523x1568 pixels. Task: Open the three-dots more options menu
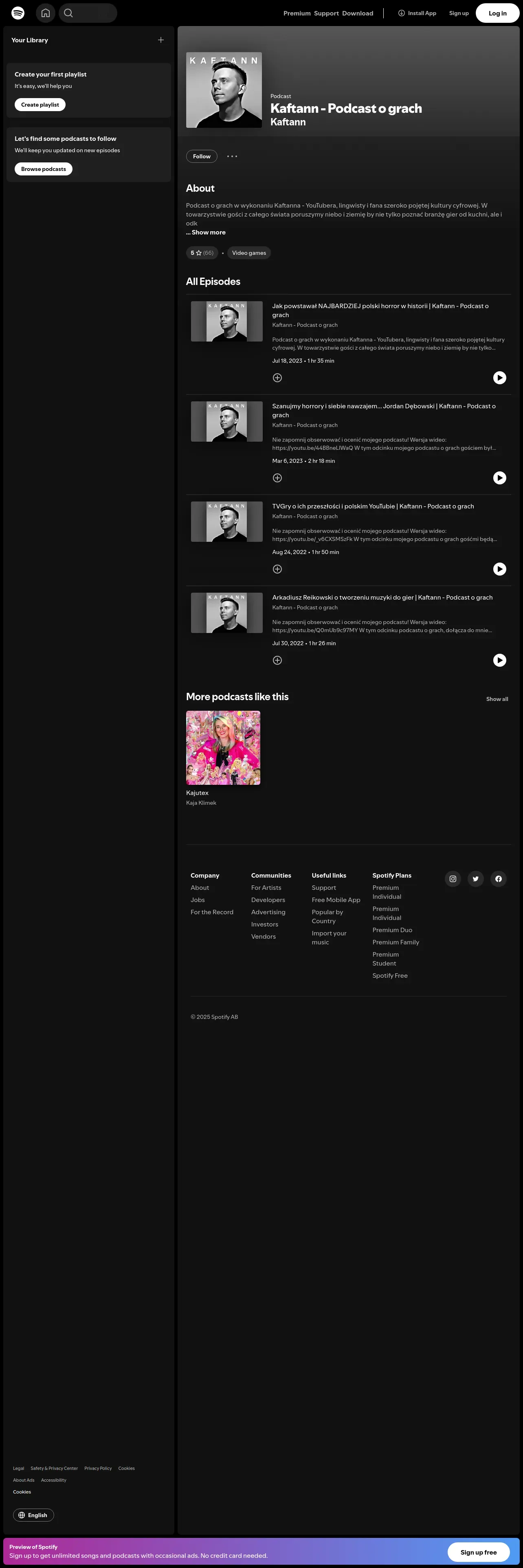232,156
